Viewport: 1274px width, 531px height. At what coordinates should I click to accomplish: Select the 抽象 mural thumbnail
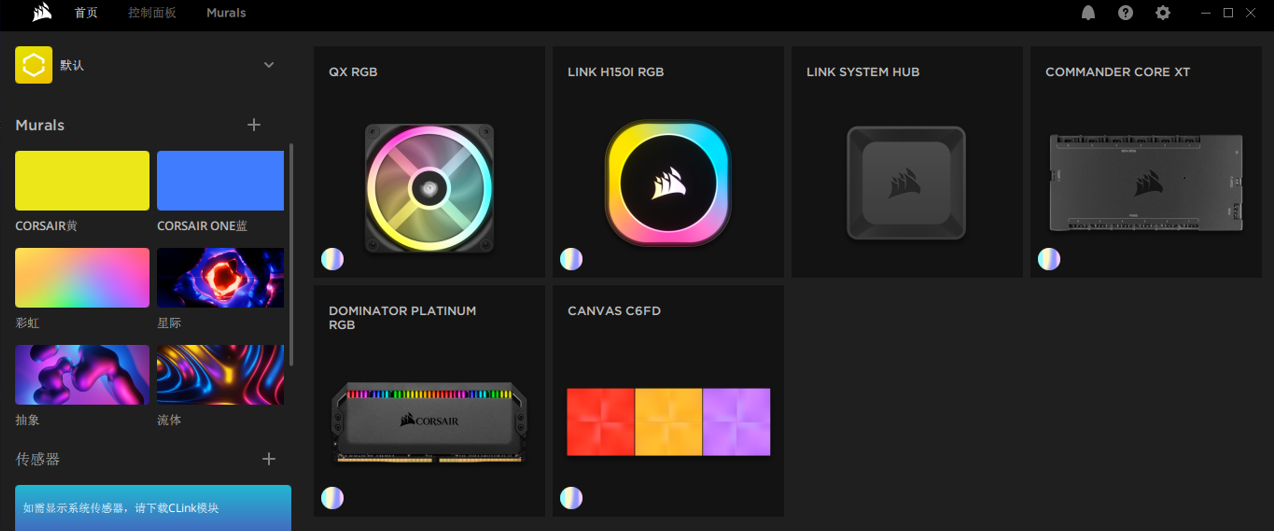point(82,375)
